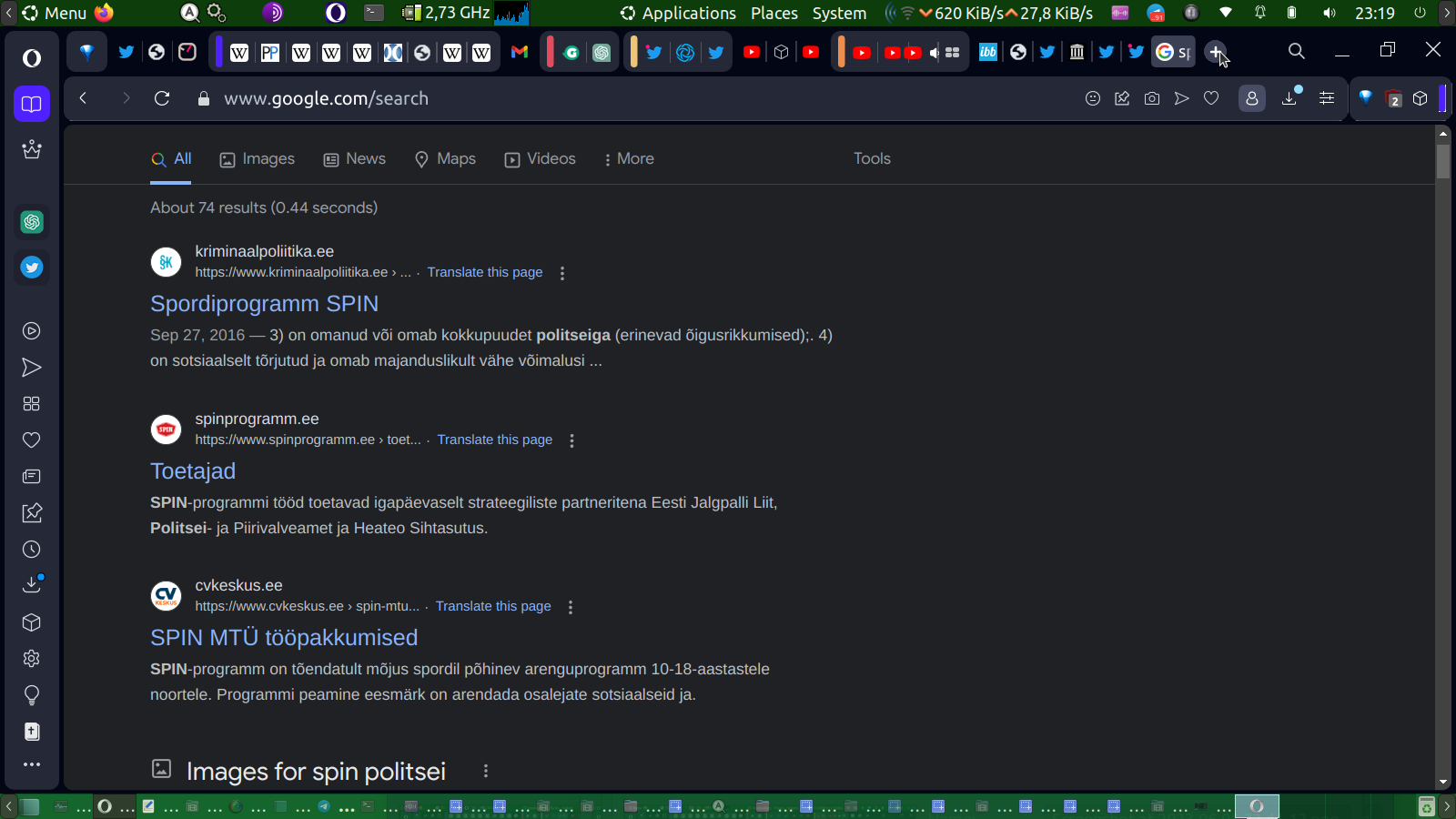Image resolution: width=1456 pixels, height=819 pixels.
Task: Open Settings gear in the sidebar
Action: click(x=32, y=659)
